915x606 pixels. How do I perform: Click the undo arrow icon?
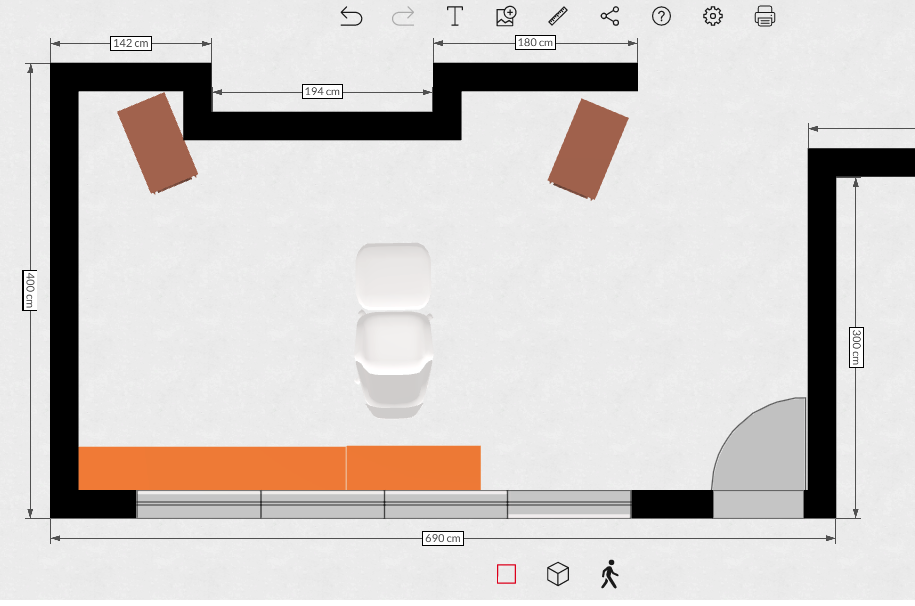click(x=351, y=16)
